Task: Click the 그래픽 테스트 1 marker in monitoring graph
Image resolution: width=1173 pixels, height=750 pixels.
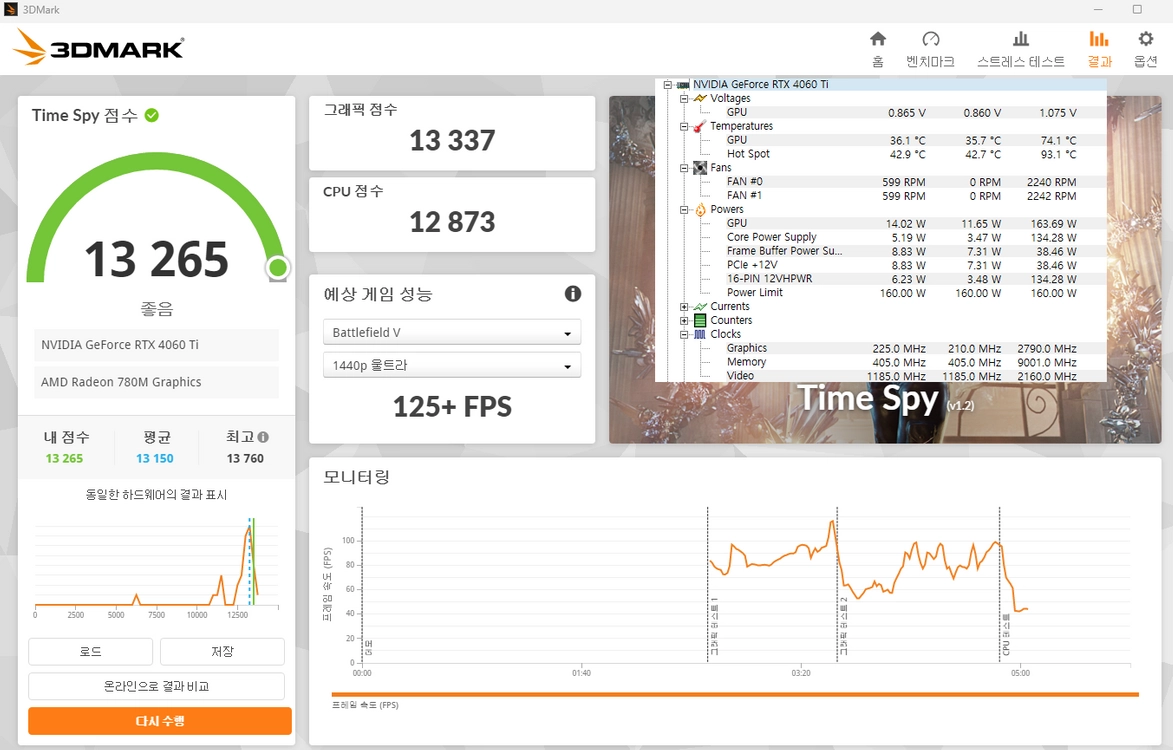Action: click(x=713, y=627)
